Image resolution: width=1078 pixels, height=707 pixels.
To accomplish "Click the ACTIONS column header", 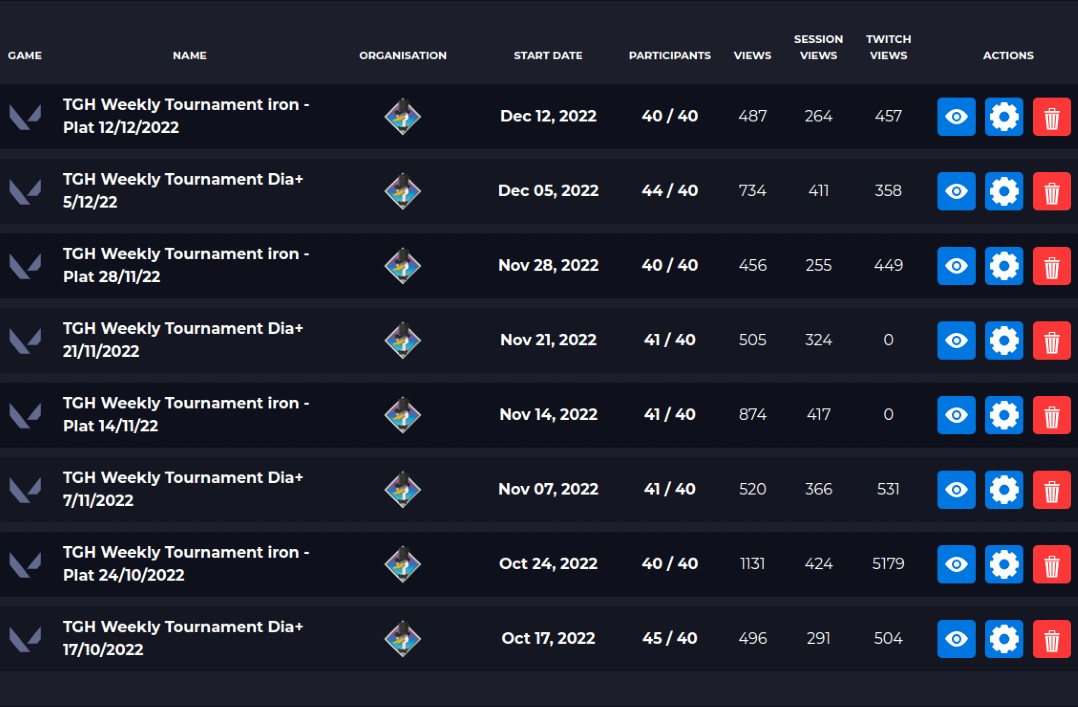I will 1008,55.
